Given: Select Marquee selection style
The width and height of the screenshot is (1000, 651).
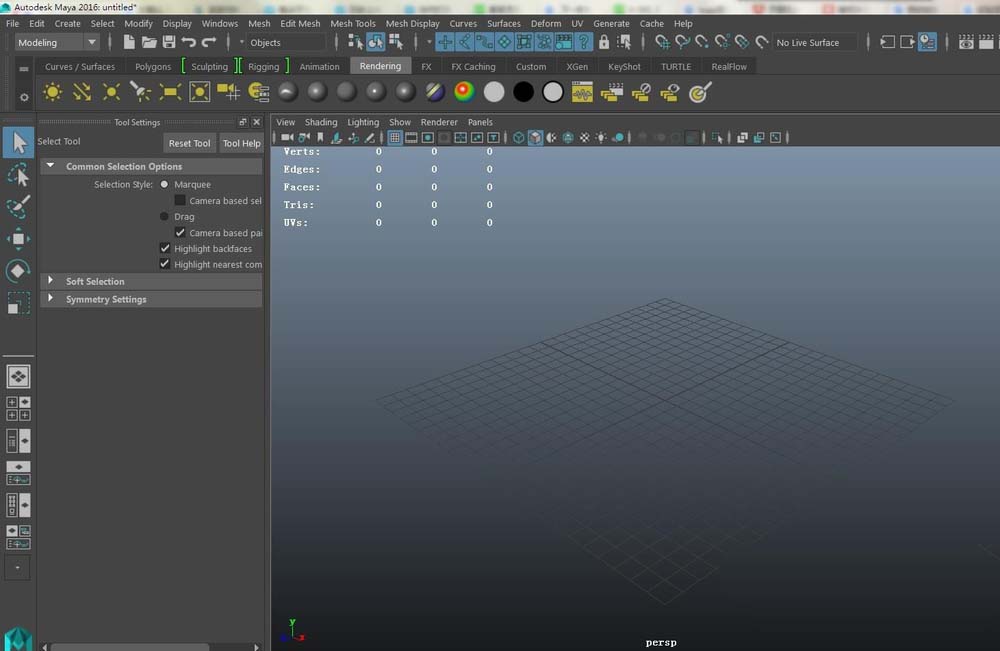Looking at the screenshot, I should (165, 184).
